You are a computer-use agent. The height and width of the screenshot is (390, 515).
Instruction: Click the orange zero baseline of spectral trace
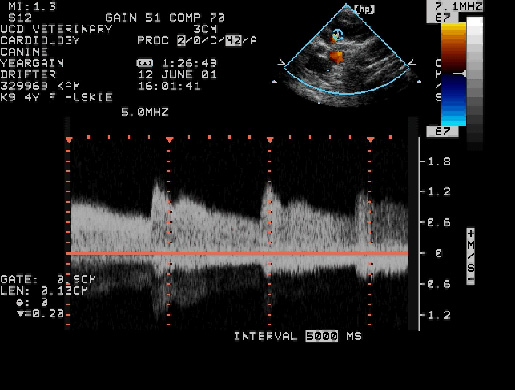[x=237, y=254]
